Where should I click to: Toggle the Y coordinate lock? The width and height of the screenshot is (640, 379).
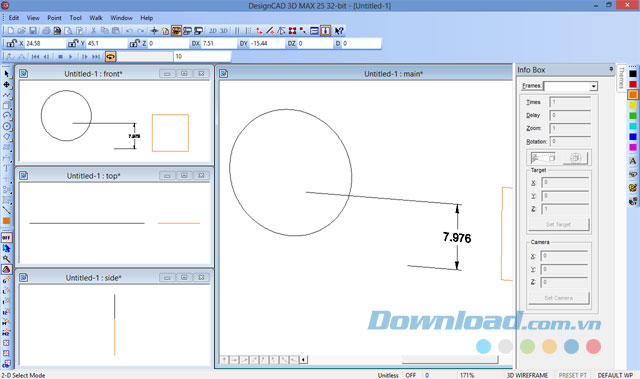point(73,43)
